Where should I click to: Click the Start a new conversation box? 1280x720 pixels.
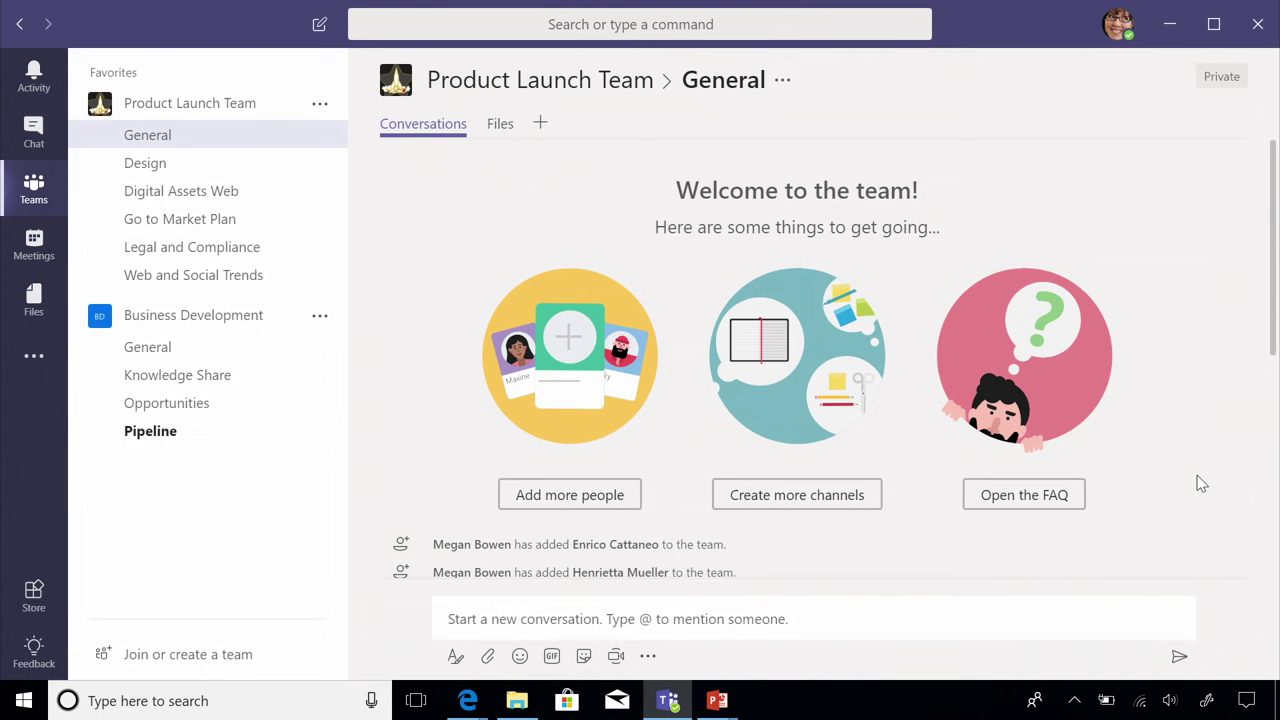(813, 619)
